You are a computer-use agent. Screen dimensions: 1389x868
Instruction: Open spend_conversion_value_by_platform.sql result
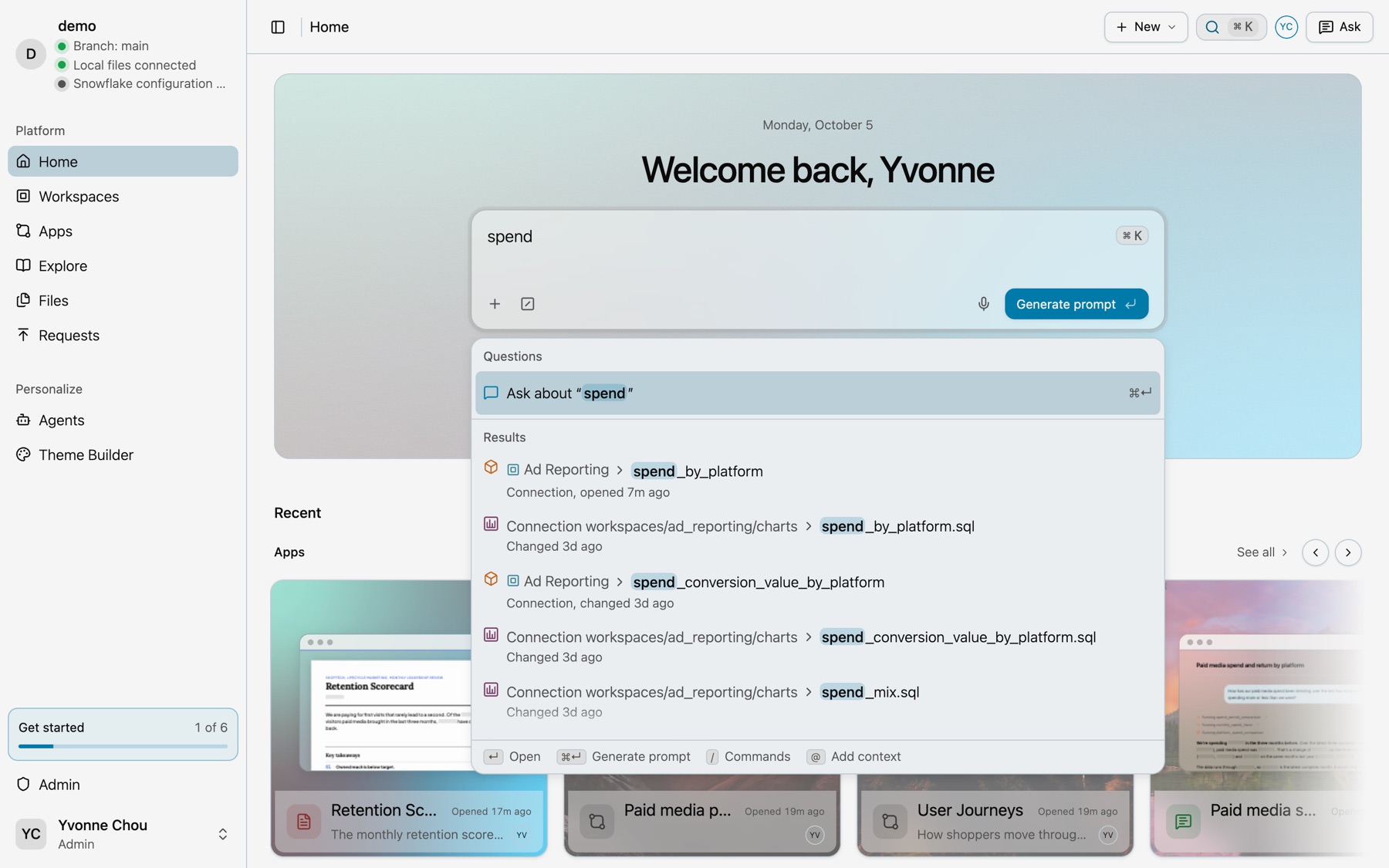click(x=817, y=647)
